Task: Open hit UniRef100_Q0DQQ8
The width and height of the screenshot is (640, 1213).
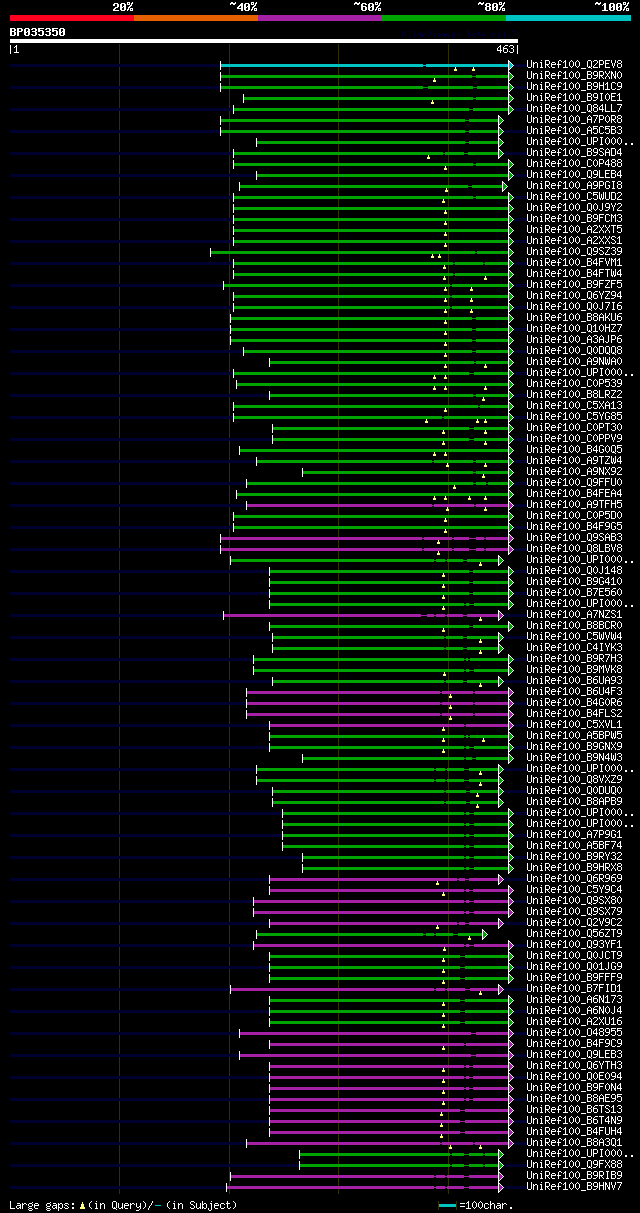Action: pyautogui.click(x=574, y=351)
